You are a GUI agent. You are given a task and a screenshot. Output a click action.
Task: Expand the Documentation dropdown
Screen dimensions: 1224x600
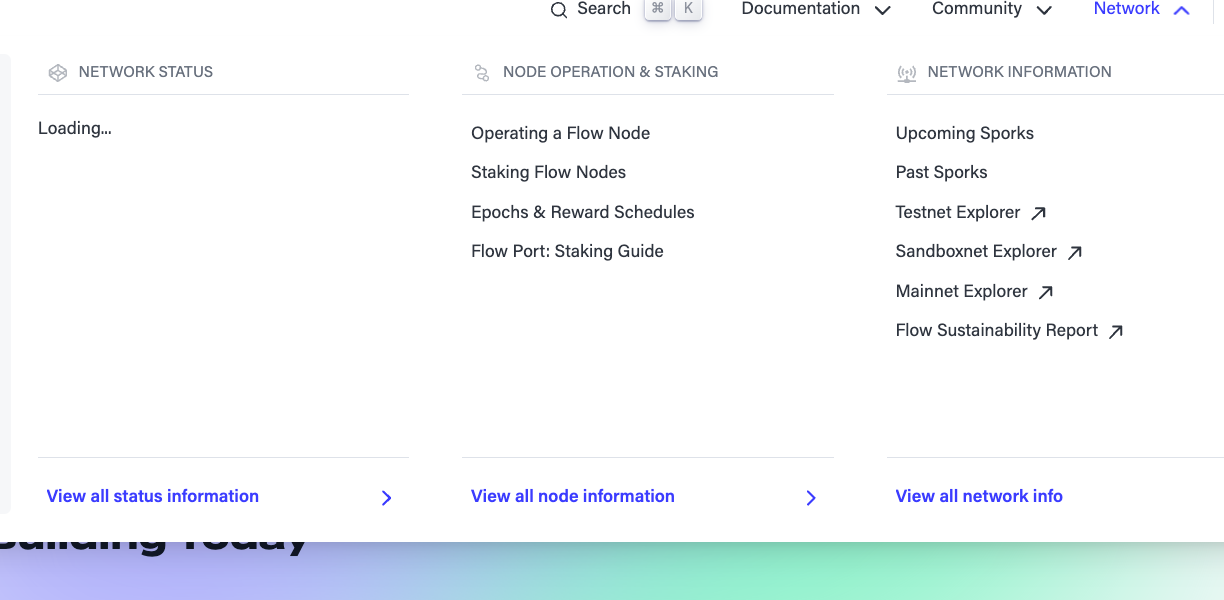click(x=883, y=10)
